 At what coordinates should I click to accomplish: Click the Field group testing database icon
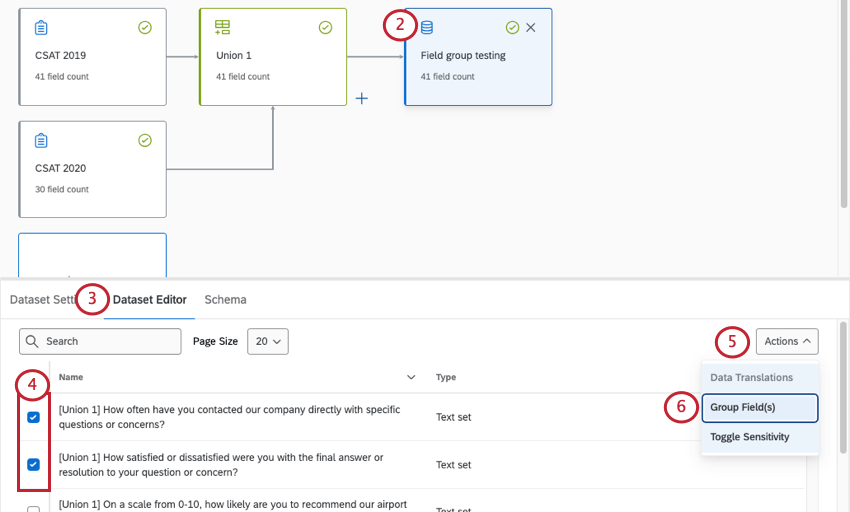point(427,28)
